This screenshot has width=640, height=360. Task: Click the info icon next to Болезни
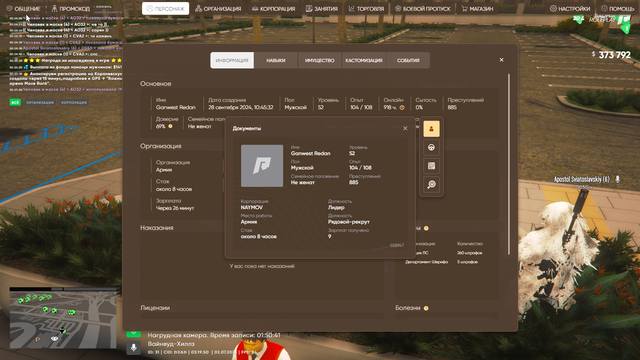pyautogui.click(x=426, y=308)
